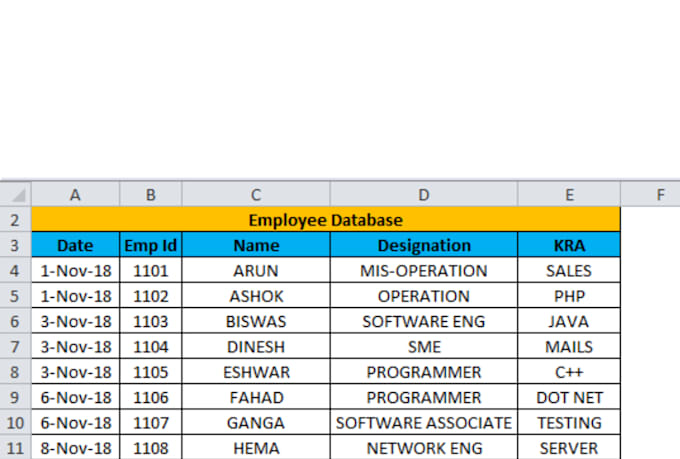The height and width of the screenshot is (459, 680).
Task: Select the 8-Nov-18 date cell
Action: 75,447
